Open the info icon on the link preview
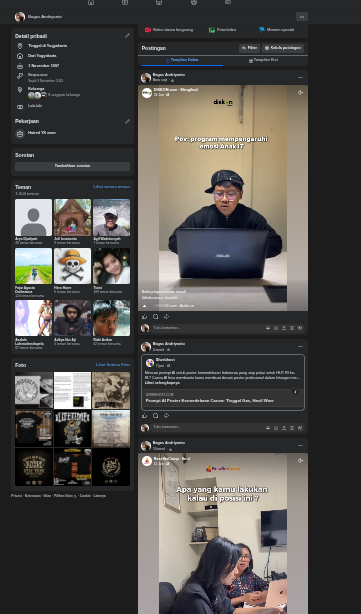This screenshot has width=361, height=614. pos(296,392)
